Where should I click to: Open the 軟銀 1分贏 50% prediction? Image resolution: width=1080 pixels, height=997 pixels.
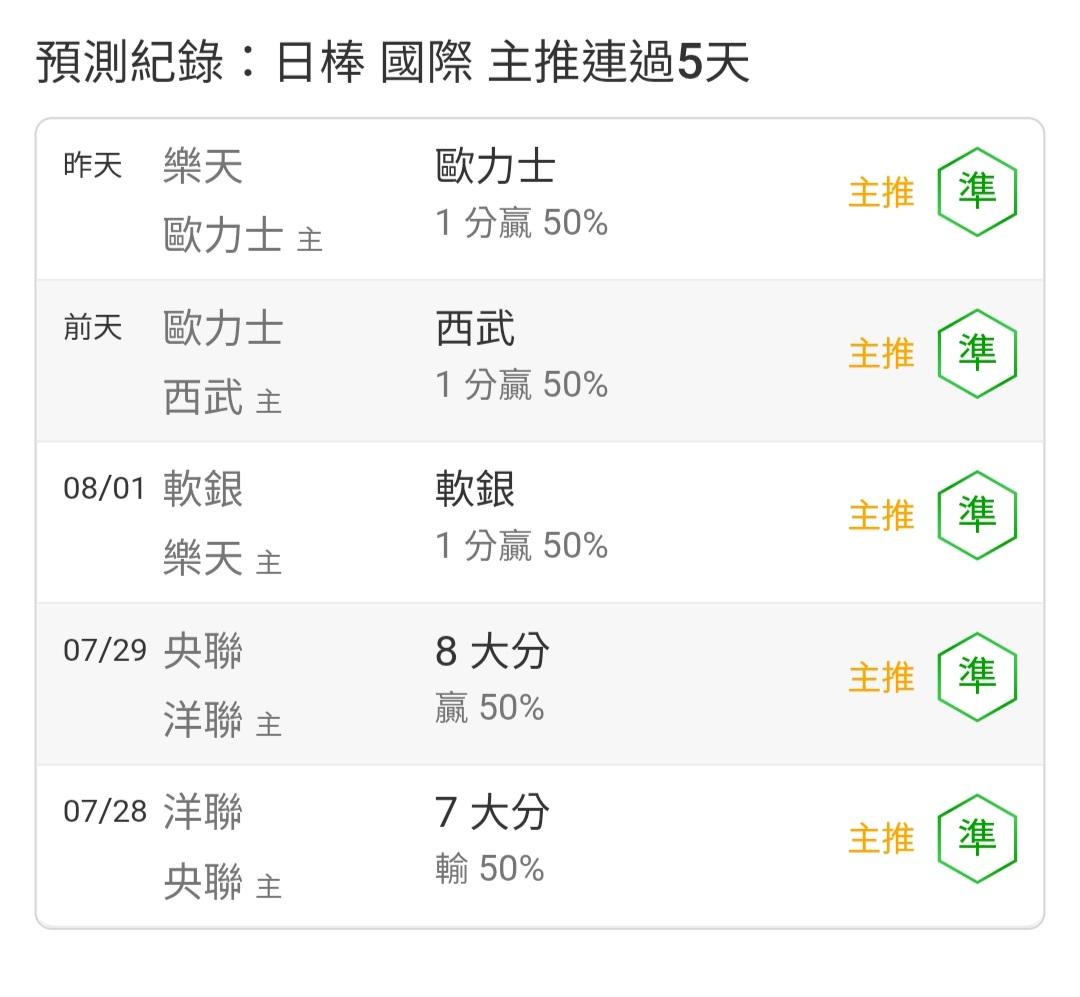pyautogui.click(x=521, y=517)
